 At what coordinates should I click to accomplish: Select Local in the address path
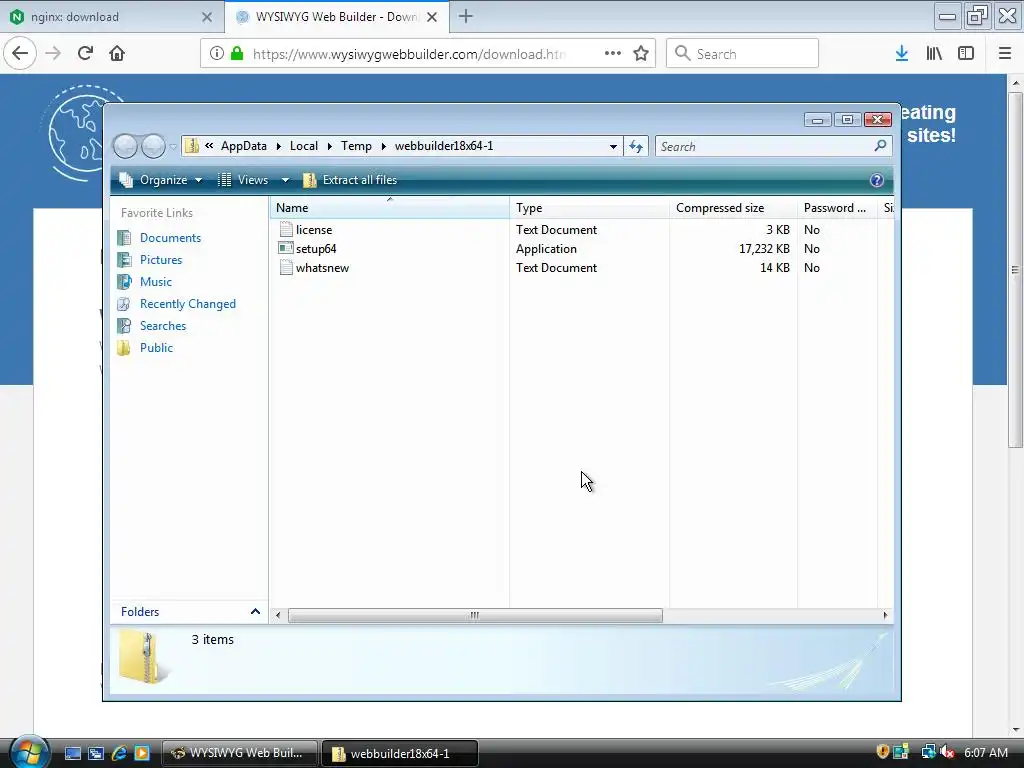click(x=304, y=146)
